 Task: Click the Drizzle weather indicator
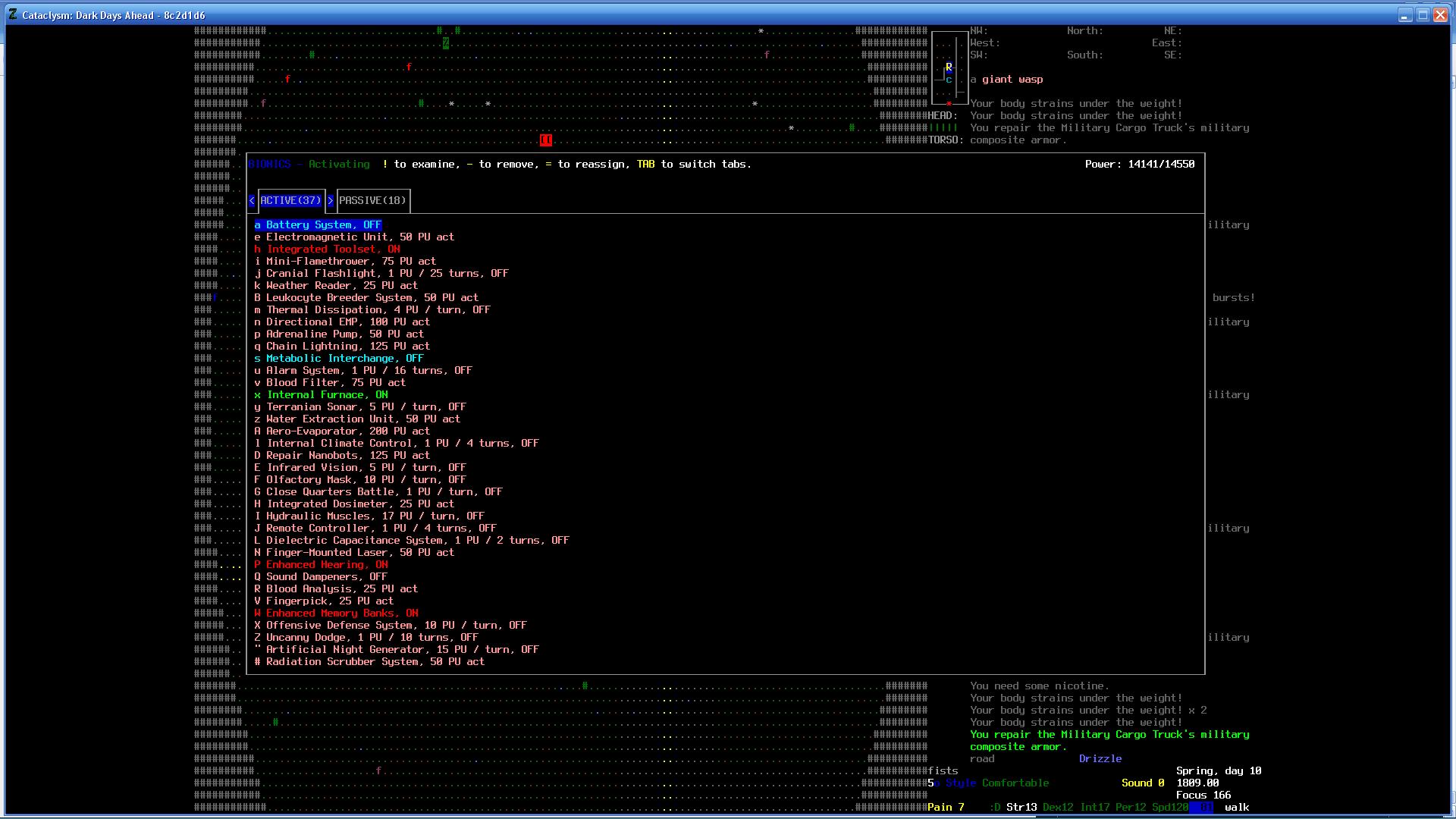[x=1100, y=759]
